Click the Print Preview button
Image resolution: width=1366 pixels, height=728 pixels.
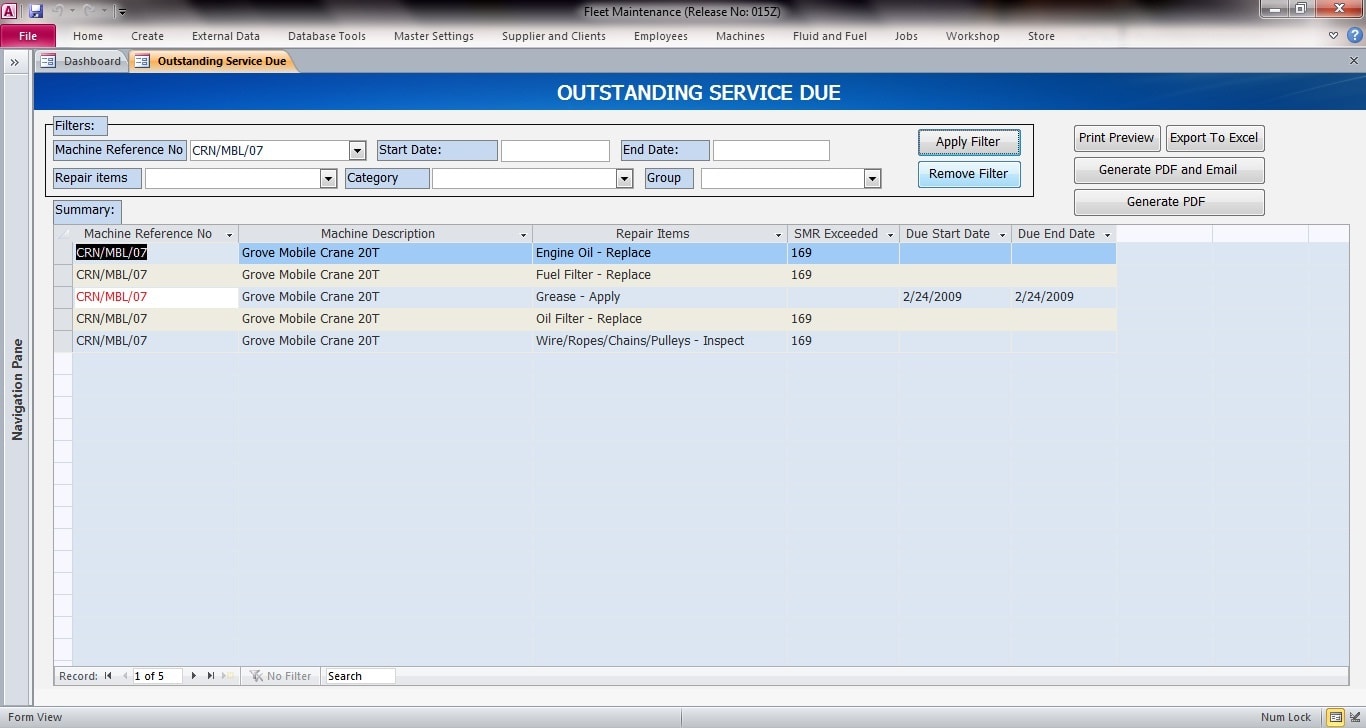pos(1117,138)
